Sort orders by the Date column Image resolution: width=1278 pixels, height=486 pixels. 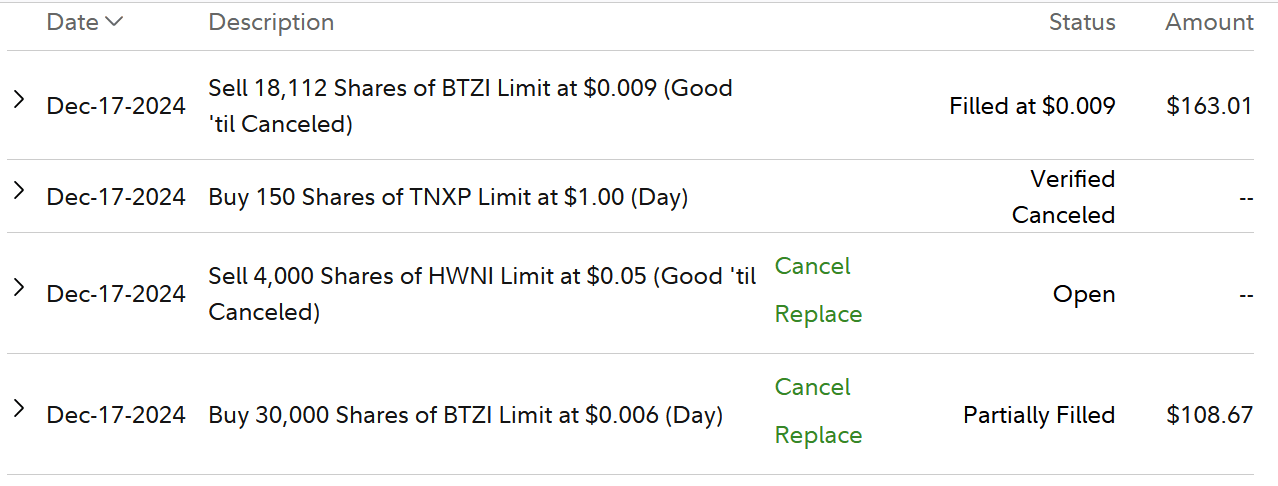point(84,22)
